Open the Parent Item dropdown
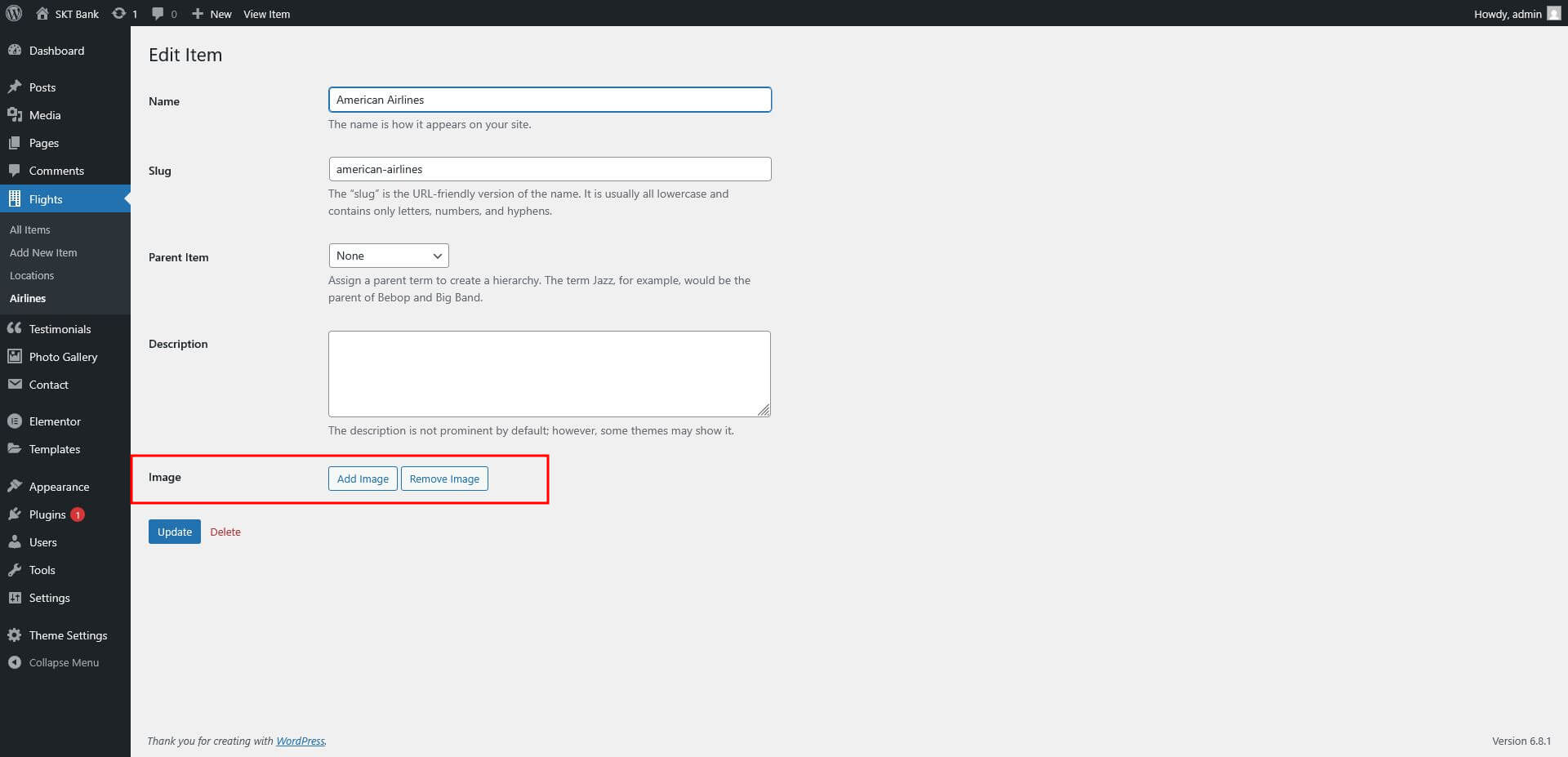The image size is (1568, 757). [389, 256]
